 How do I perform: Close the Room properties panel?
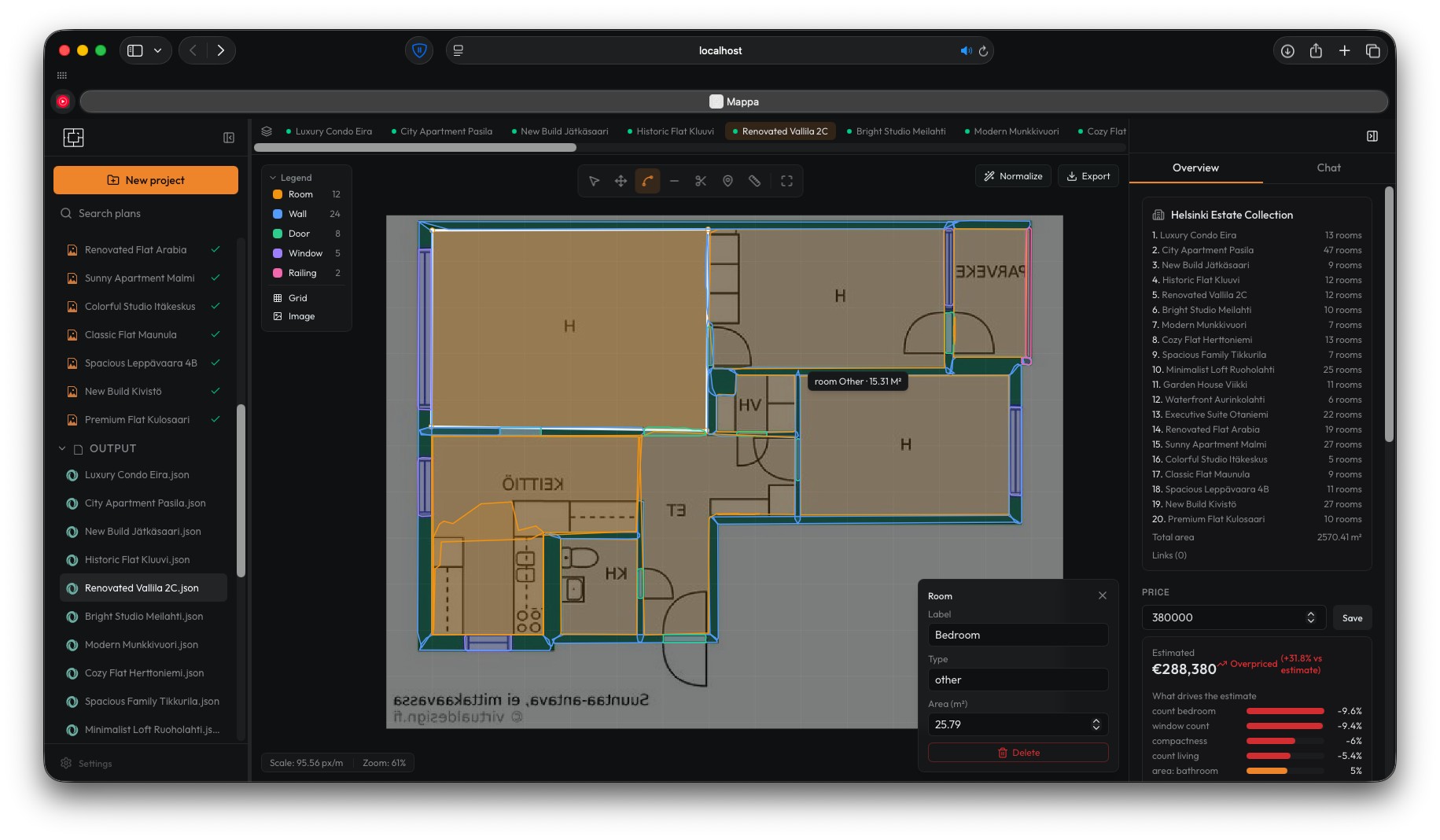click(1103, 595)
